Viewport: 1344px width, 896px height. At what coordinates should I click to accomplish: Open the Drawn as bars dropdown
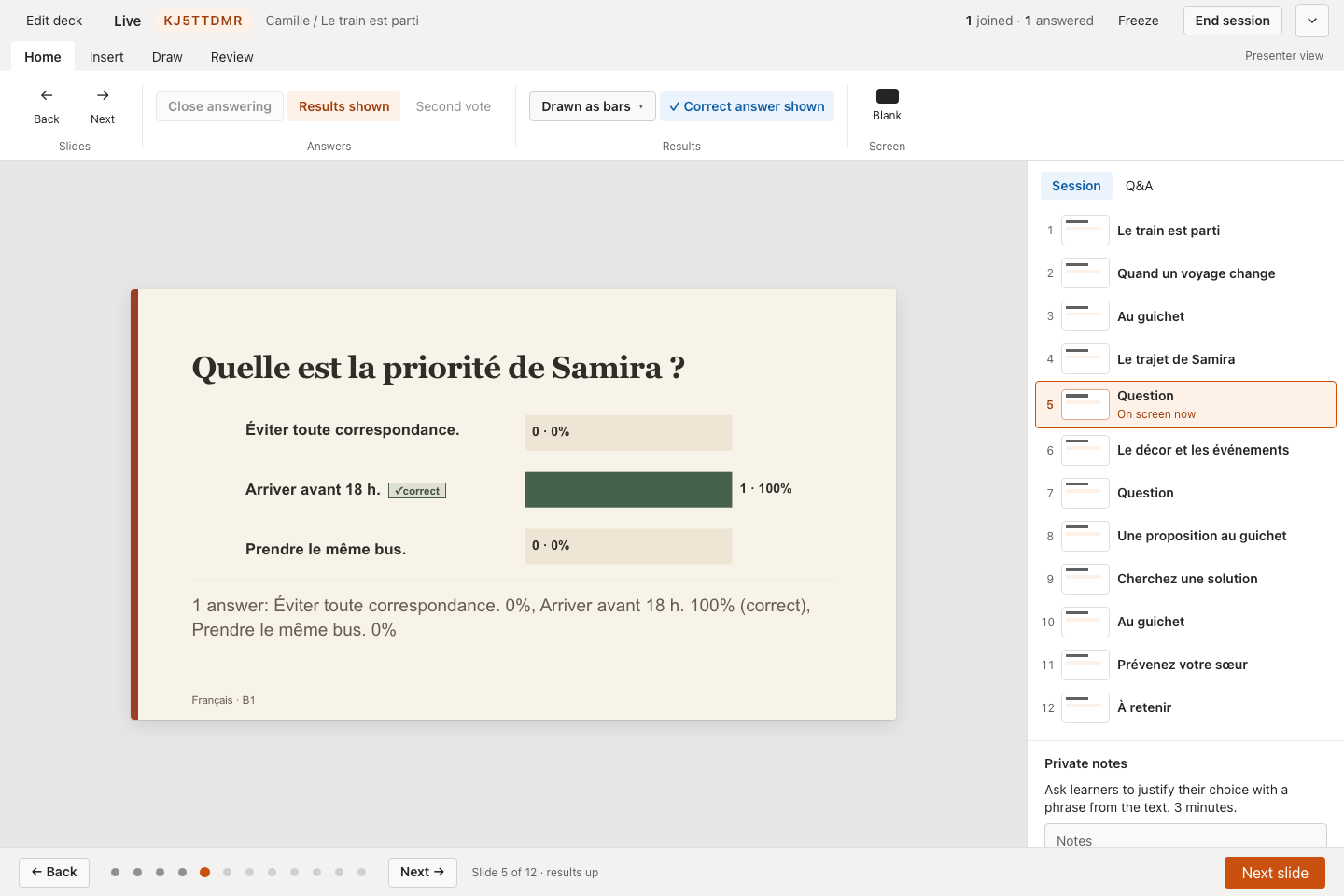[x=593, y=106]
